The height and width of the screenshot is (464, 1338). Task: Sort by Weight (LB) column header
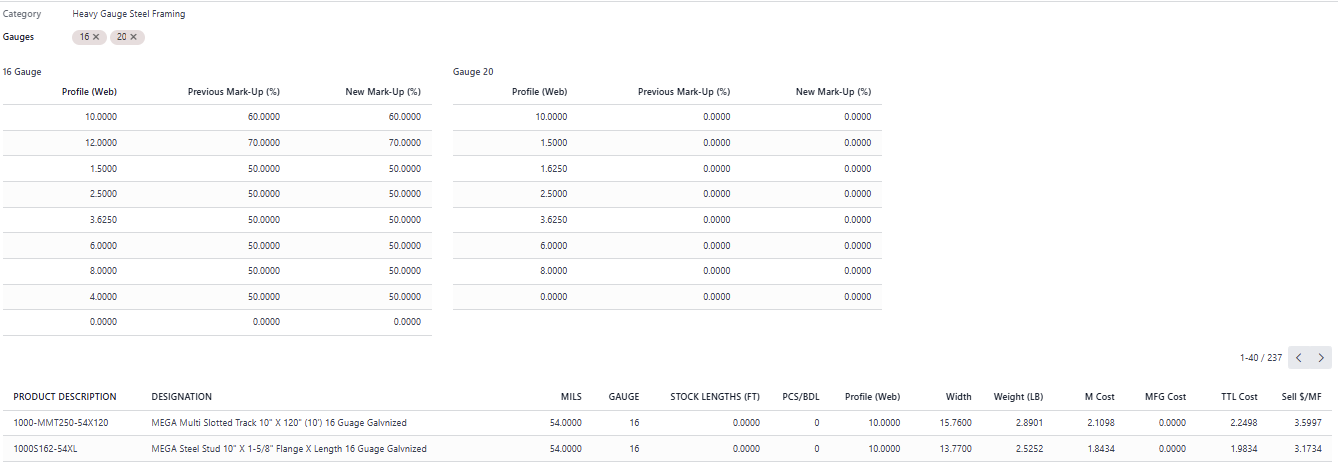click(1019, 397)
